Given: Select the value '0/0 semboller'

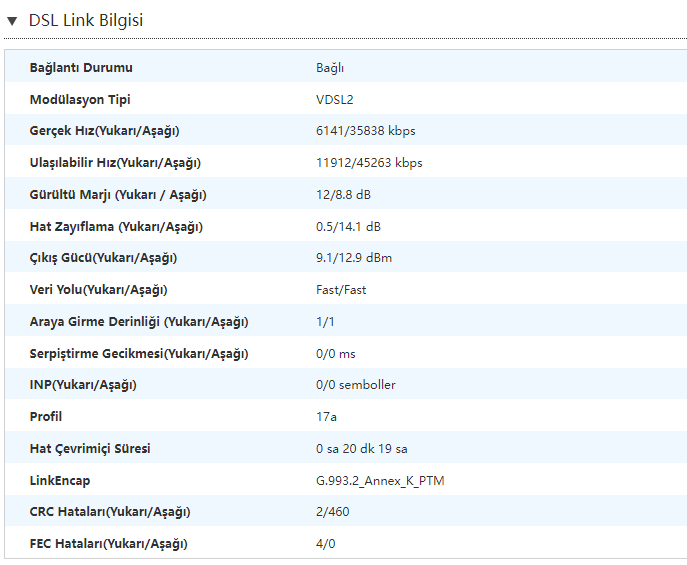Looking at the screenshot, I should [356, 385].
